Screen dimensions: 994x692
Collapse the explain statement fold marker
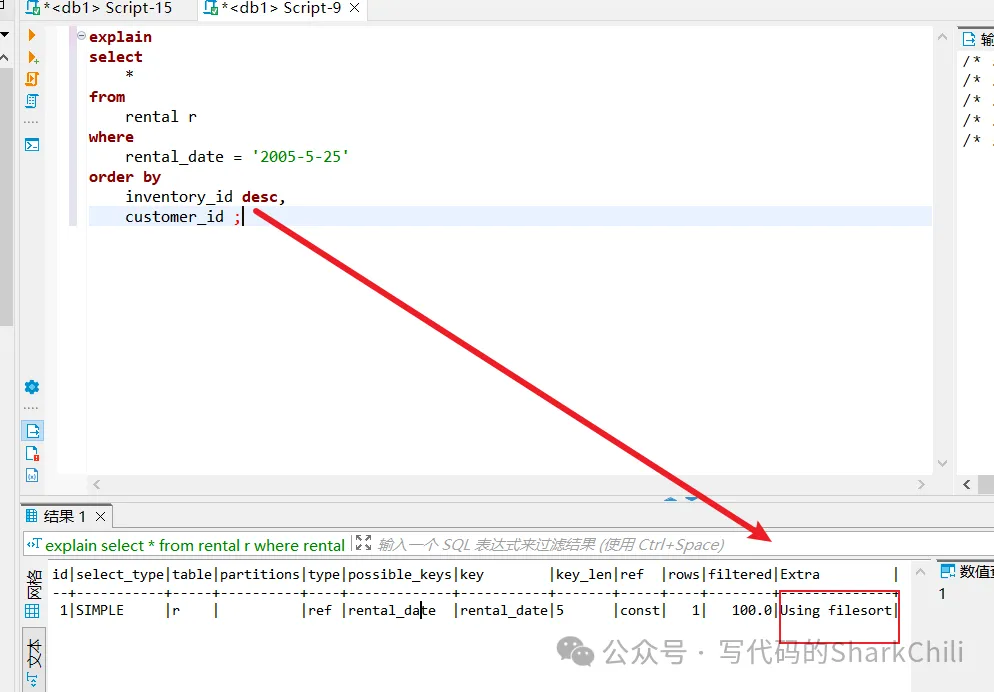click(x=81, y=36)
